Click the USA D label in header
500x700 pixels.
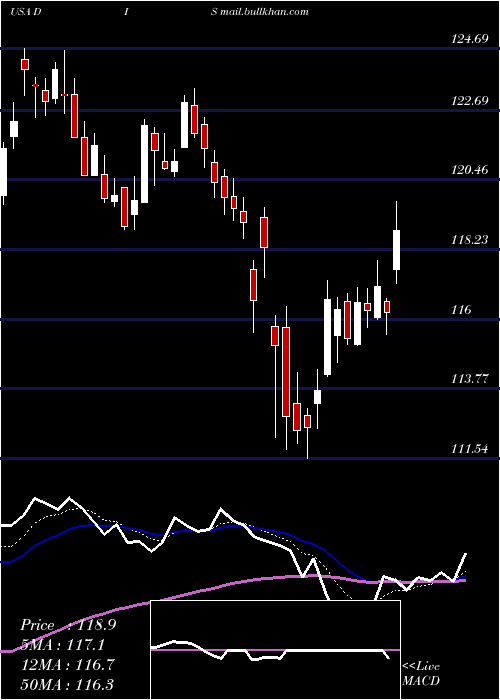(x=25, y=11)
